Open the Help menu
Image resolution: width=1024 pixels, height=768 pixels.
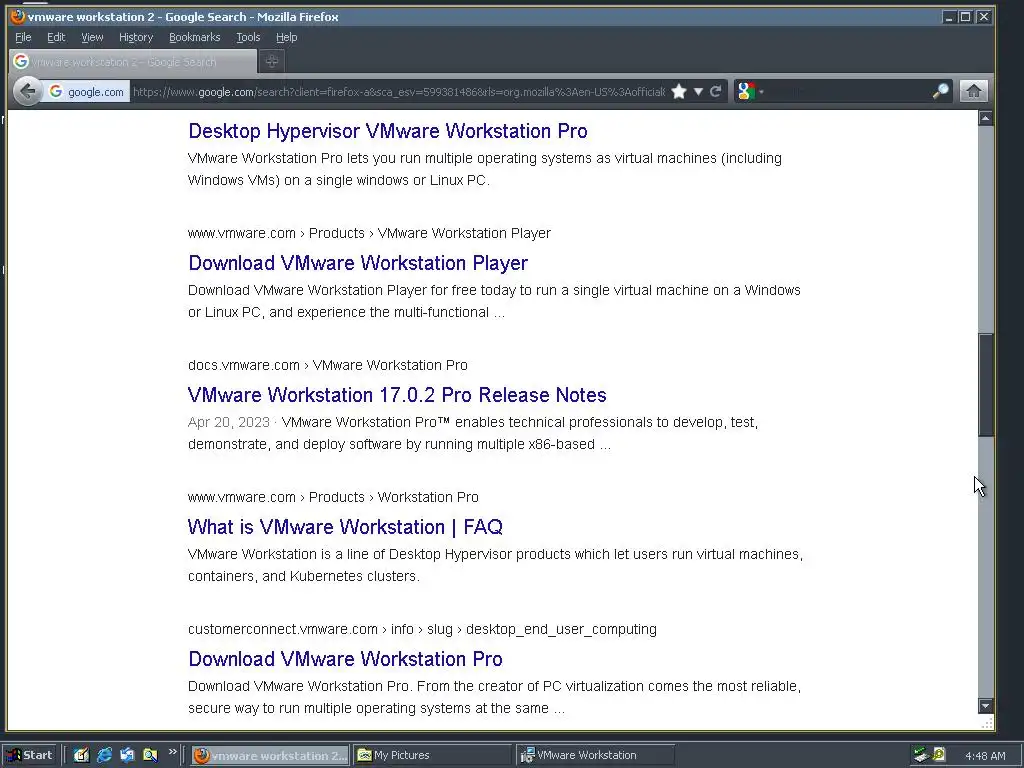[x=287, y=37]
